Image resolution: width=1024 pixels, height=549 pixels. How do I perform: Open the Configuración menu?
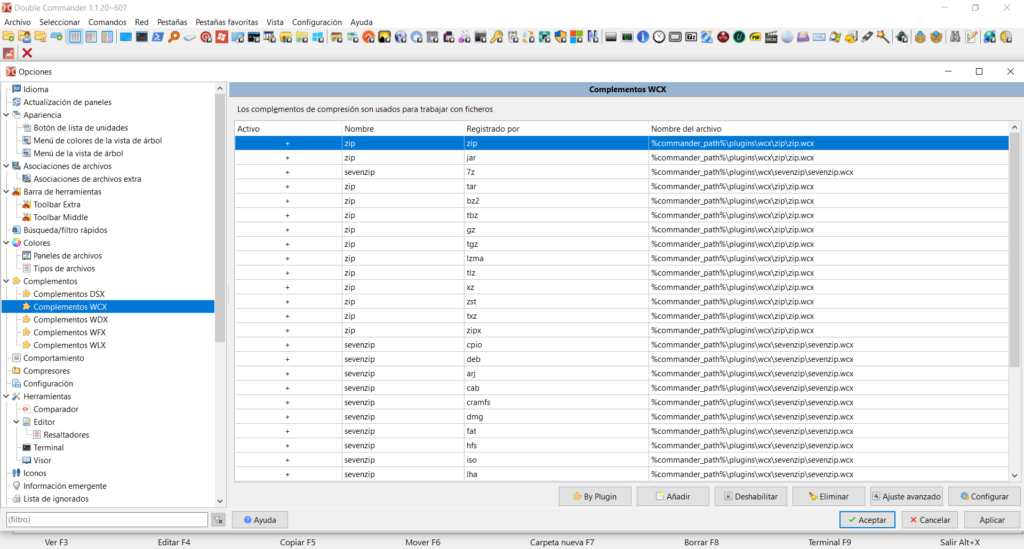click(x=317, y=22)
